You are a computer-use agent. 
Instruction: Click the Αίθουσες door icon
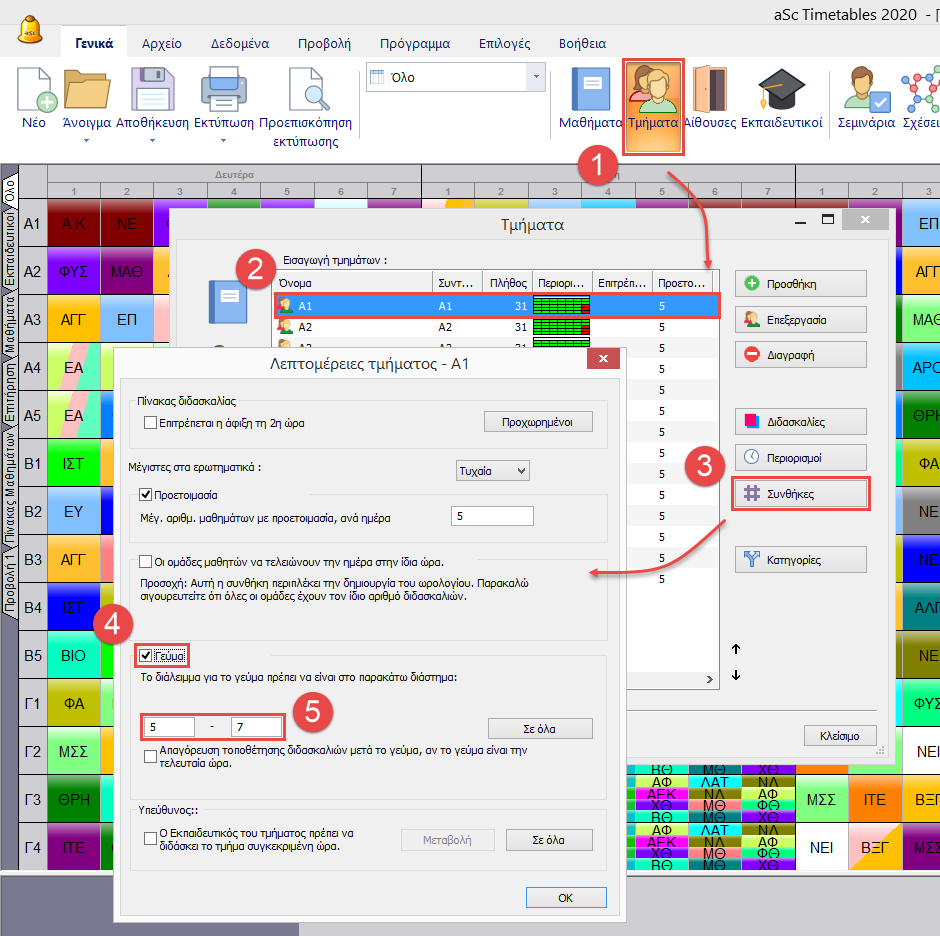(709, 90)
